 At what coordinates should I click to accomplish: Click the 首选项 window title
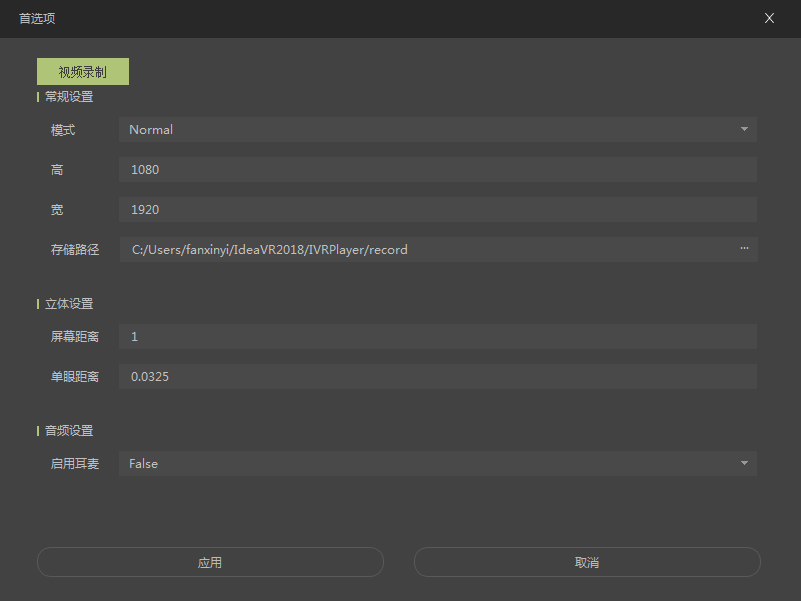pyautogui.click(x=37, y=18)
